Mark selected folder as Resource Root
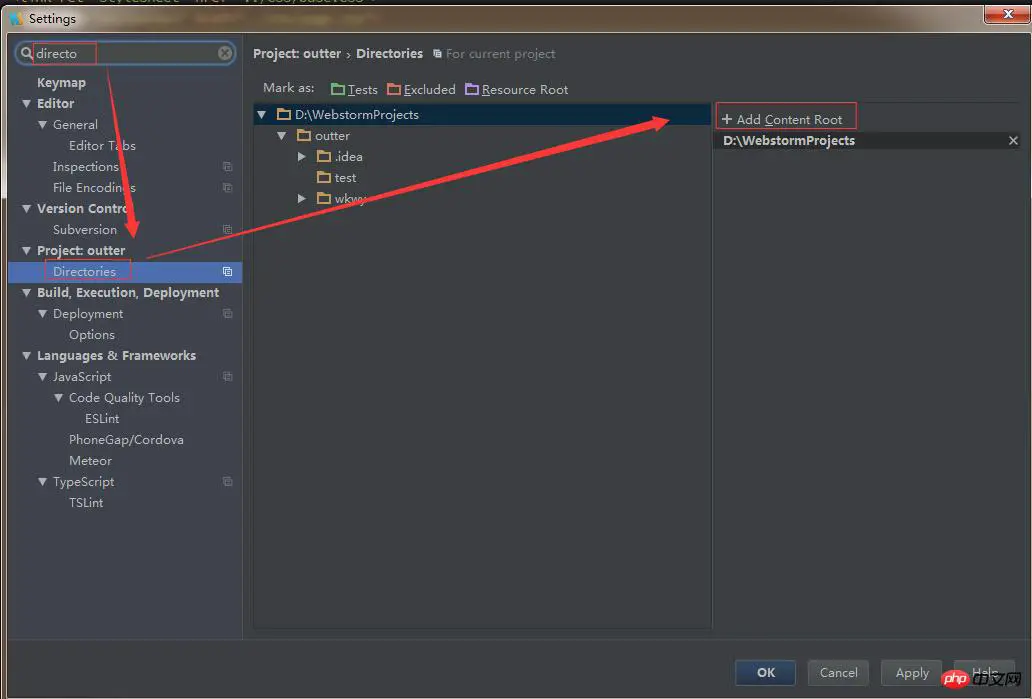The width and height of the screenshot is (1032, 699). click(x=517, y=89)
